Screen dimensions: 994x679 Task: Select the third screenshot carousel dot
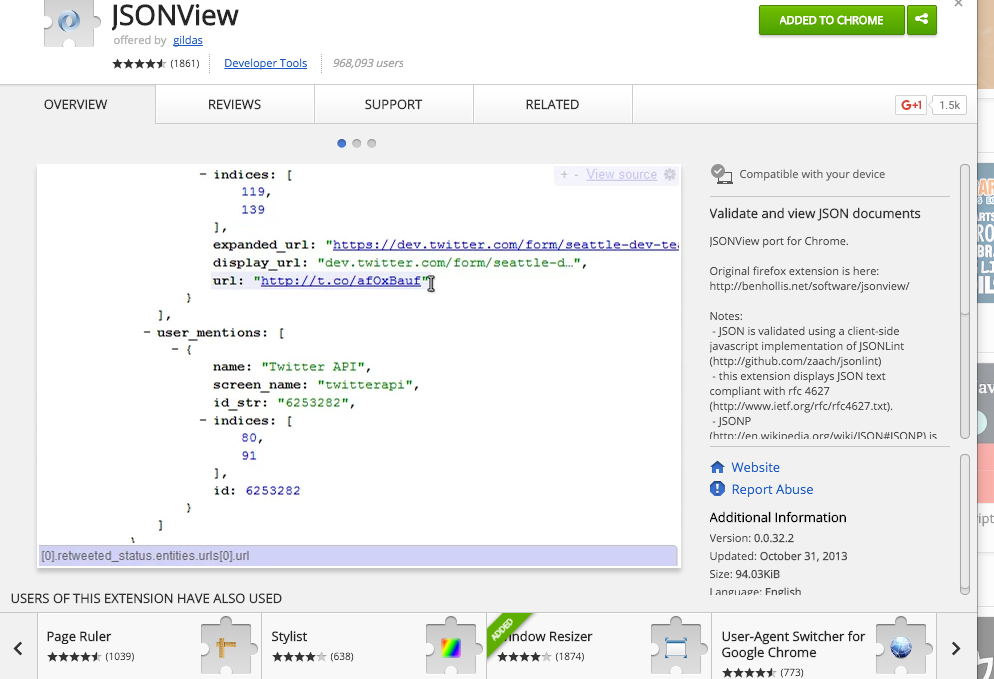pos(372,143)
